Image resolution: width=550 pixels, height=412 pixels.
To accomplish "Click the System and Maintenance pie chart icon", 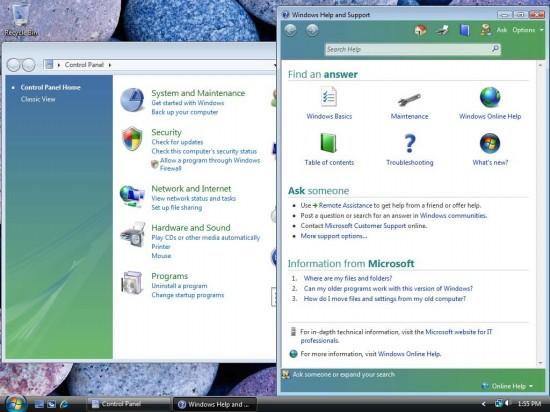I will (x=132, y=100).
